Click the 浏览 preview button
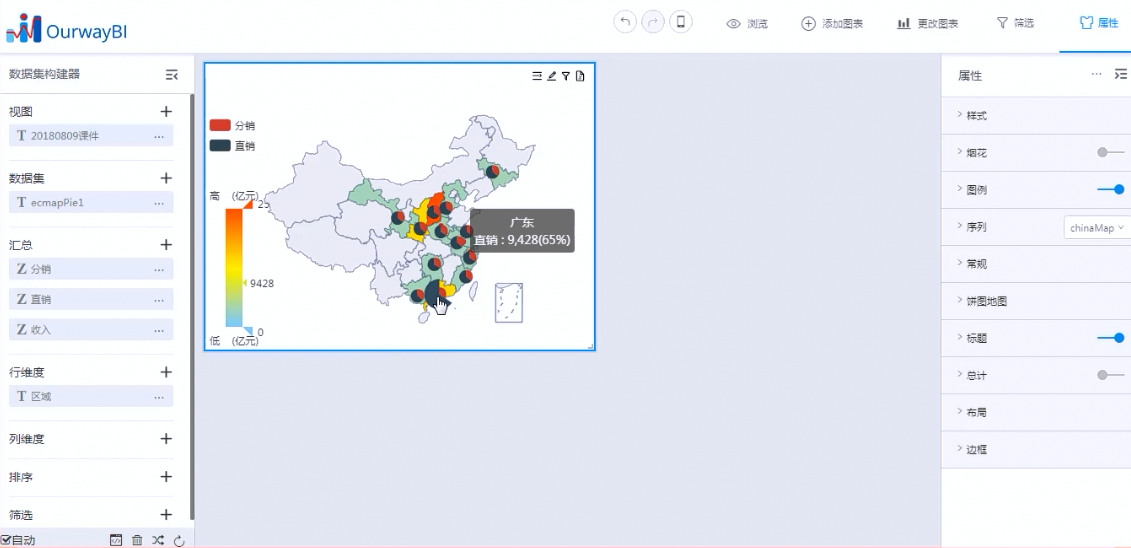The height and width of the screenshot is (548, 1131). [747, 23]
